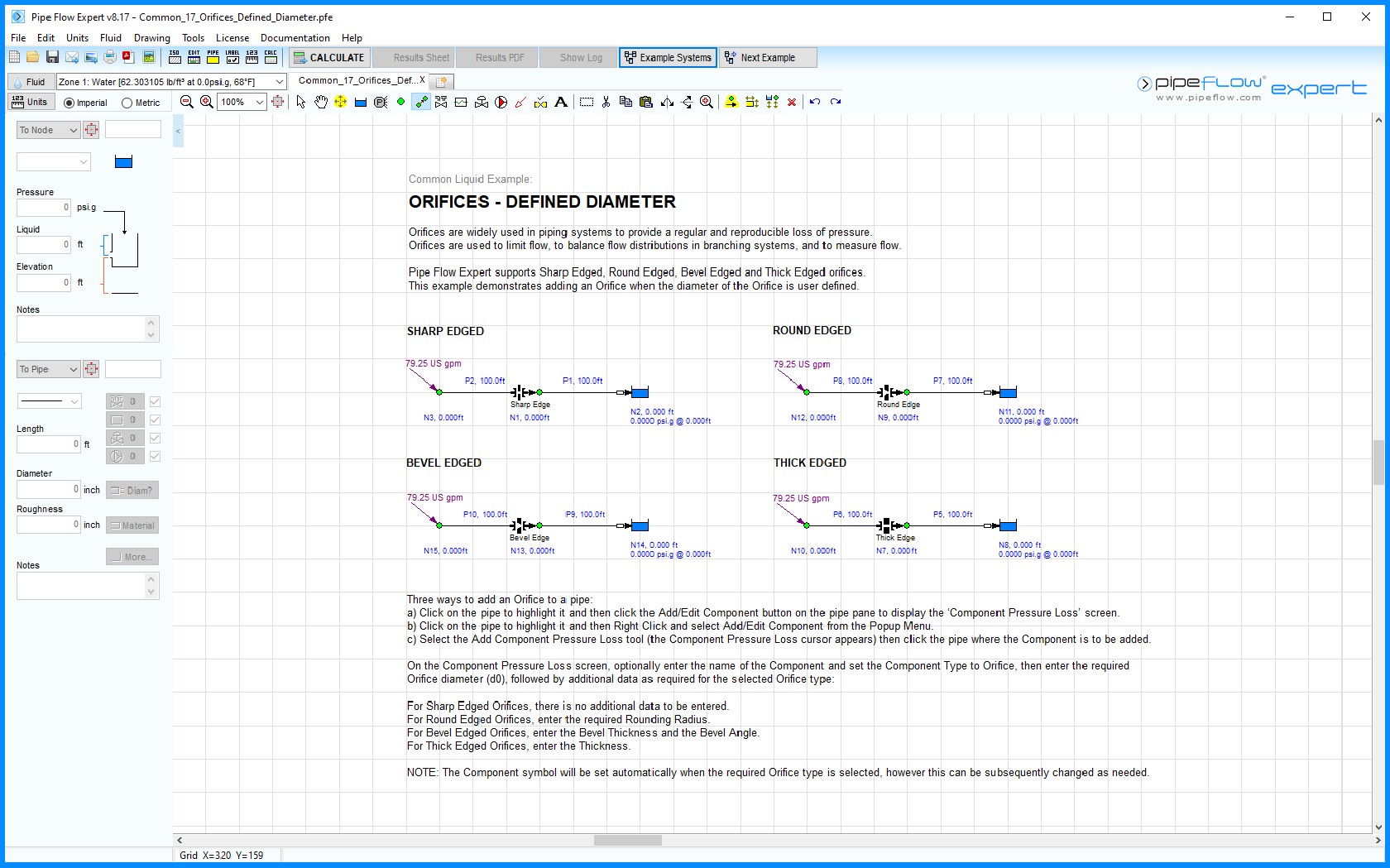The width and height of the screenshot is (1390, 868).
Task: Open the License menu
Action: point(232,37)
